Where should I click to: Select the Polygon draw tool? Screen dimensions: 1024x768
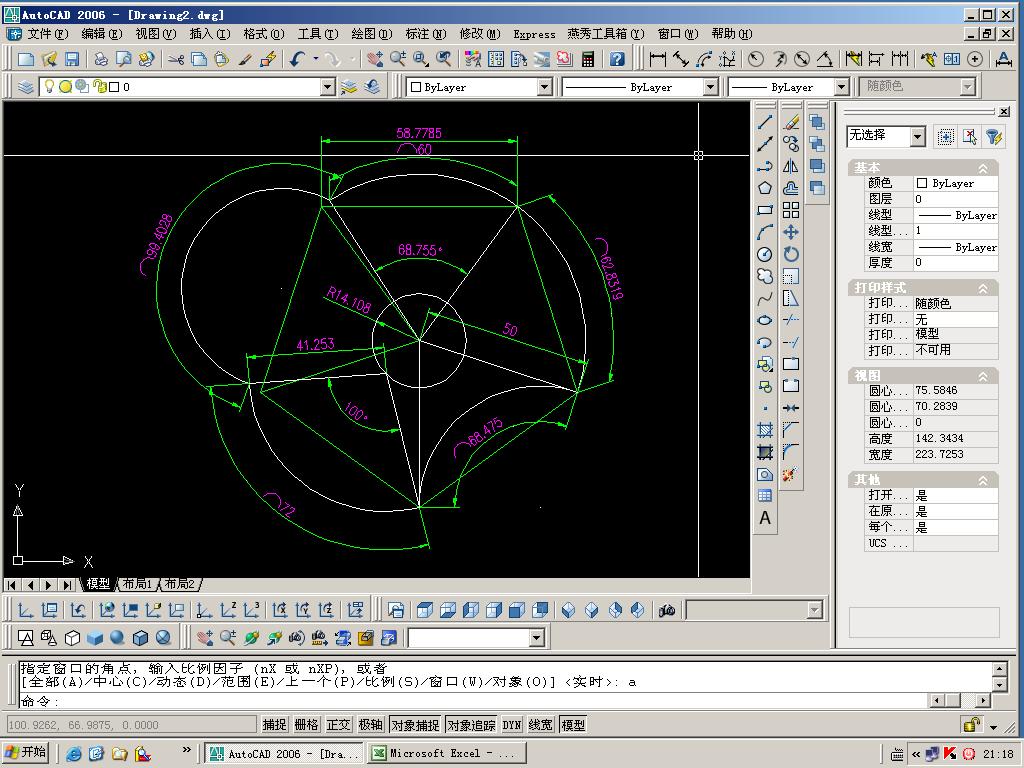(765, 188)
